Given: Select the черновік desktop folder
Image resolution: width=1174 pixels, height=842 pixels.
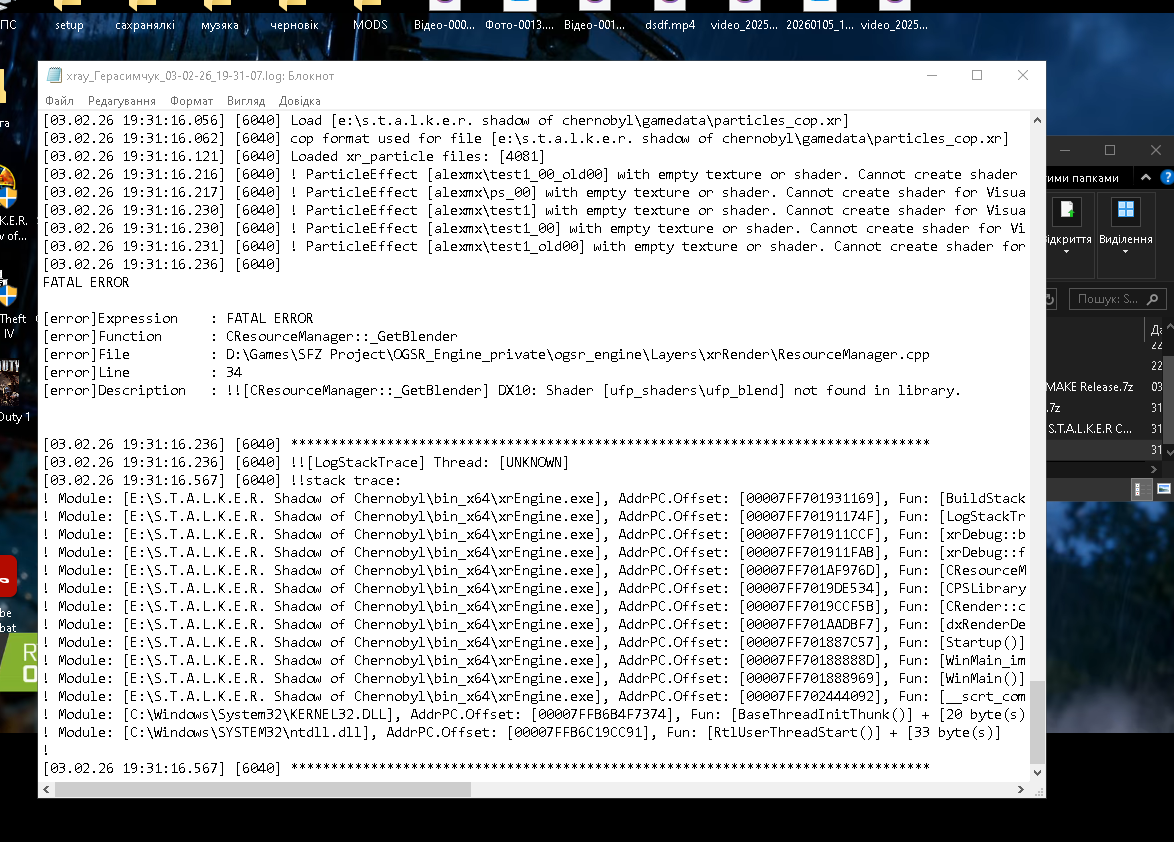Looking at the screenshot, I should pyautogui.click(x=294, y=15).
